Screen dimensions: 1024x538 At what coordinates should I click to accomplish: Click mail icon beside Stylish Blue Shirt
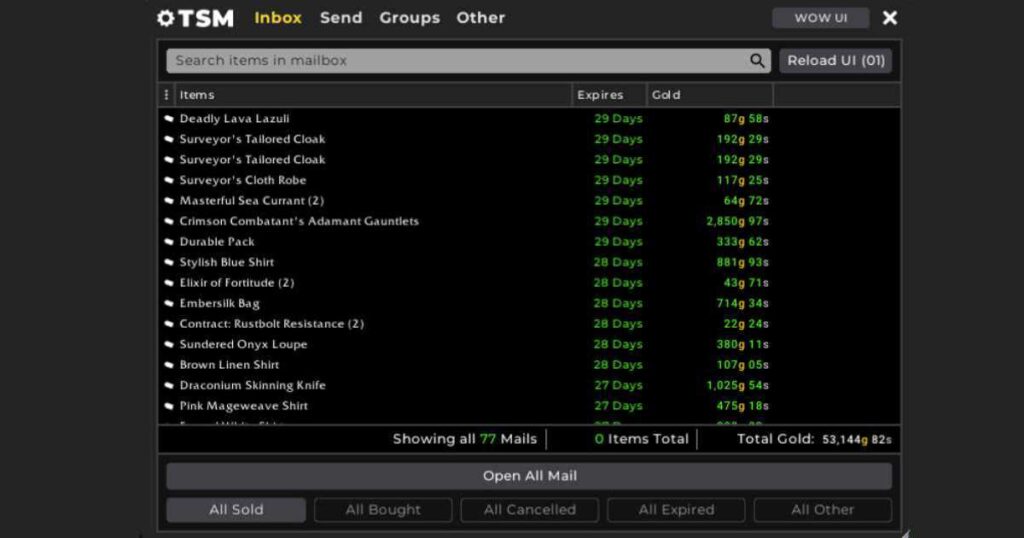[x=169, y=263]
